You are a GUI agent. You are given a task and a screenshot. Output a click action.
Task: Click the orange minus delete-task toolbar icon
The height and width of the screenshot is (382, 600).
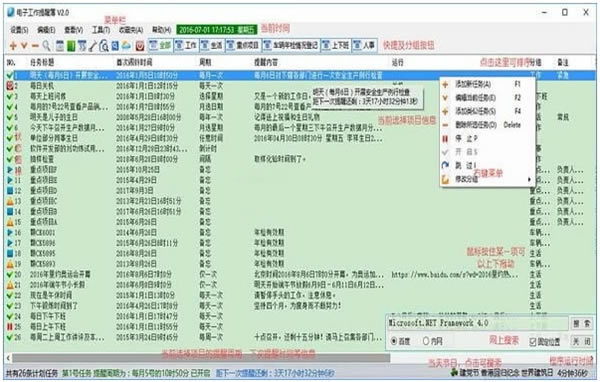pyautogui.click(x=35, y=46)
